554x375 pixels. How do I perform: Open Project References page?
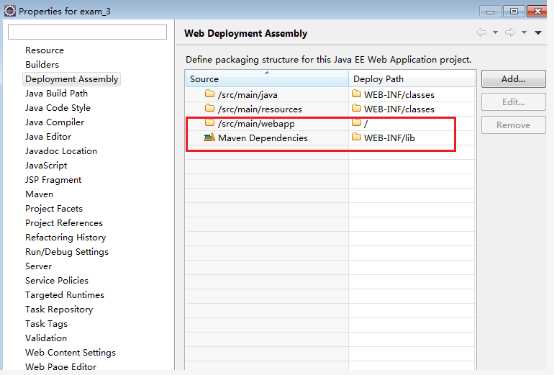(64, 223)
